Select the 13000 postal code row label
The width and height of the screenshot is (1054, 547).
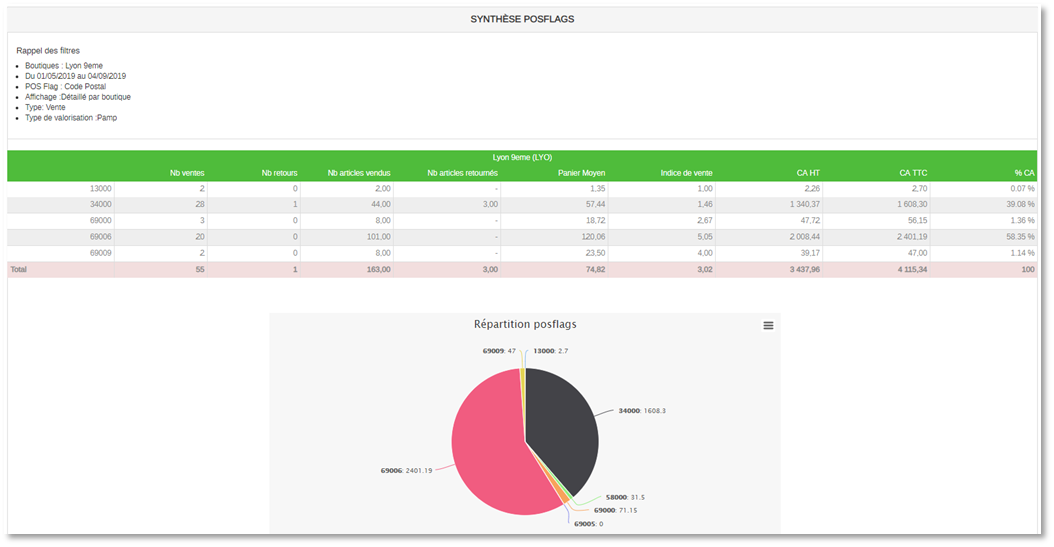(x=101, y=188)
